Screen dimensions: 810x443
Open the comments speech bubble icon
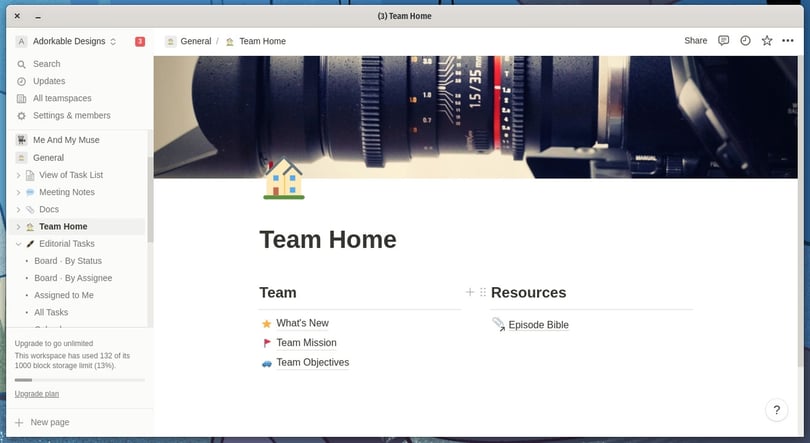coord(723,40)
